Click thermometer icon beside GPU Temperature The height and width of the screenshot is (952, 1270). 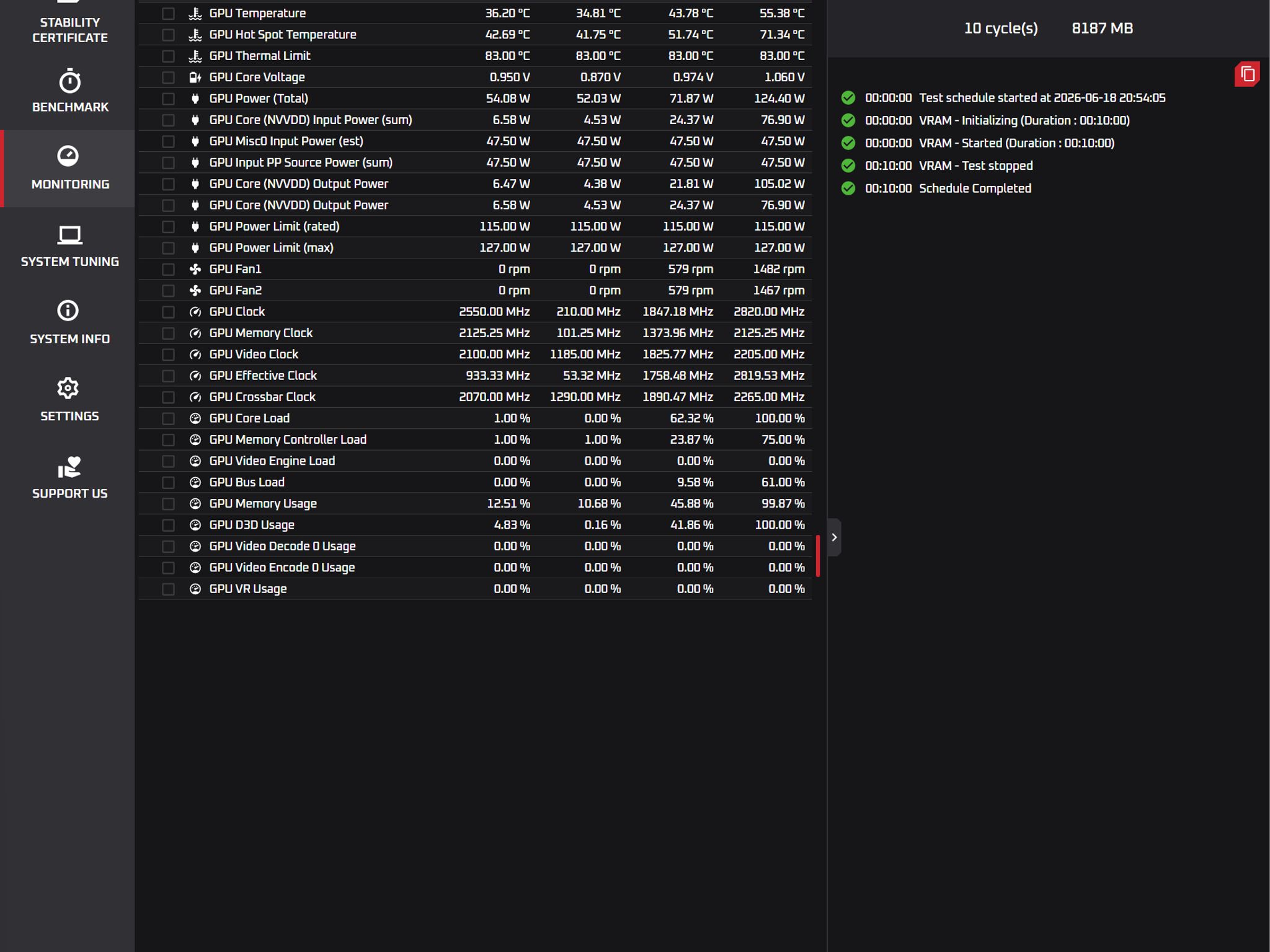pyautogui.click(x=195, y=13)
